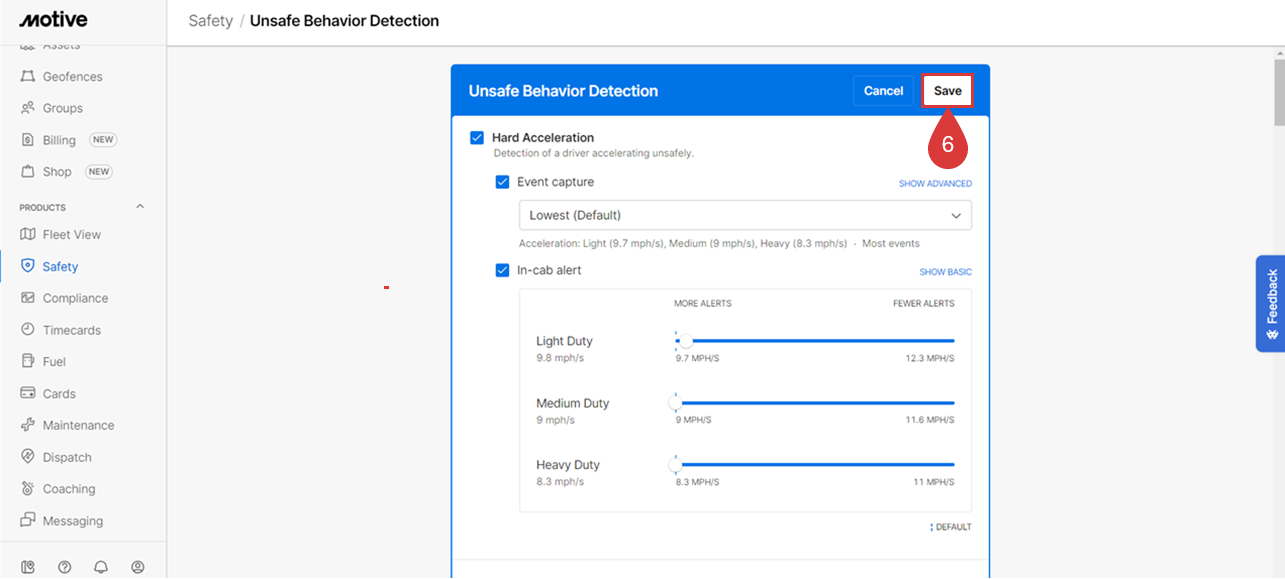Open the user profile icon
The image size is (1285, 579).
pos(138,567)
